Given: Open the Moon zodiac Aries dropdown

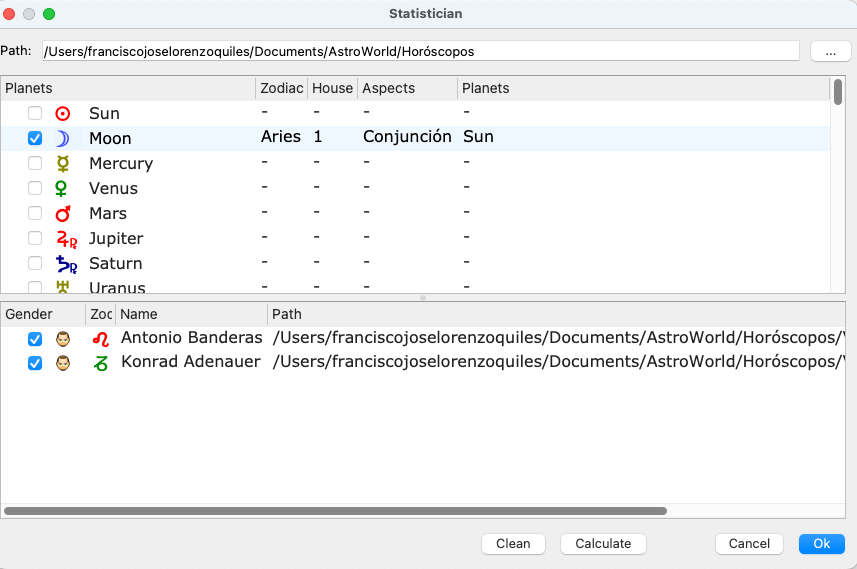Looking at the screenshot, I should [280, 137].
